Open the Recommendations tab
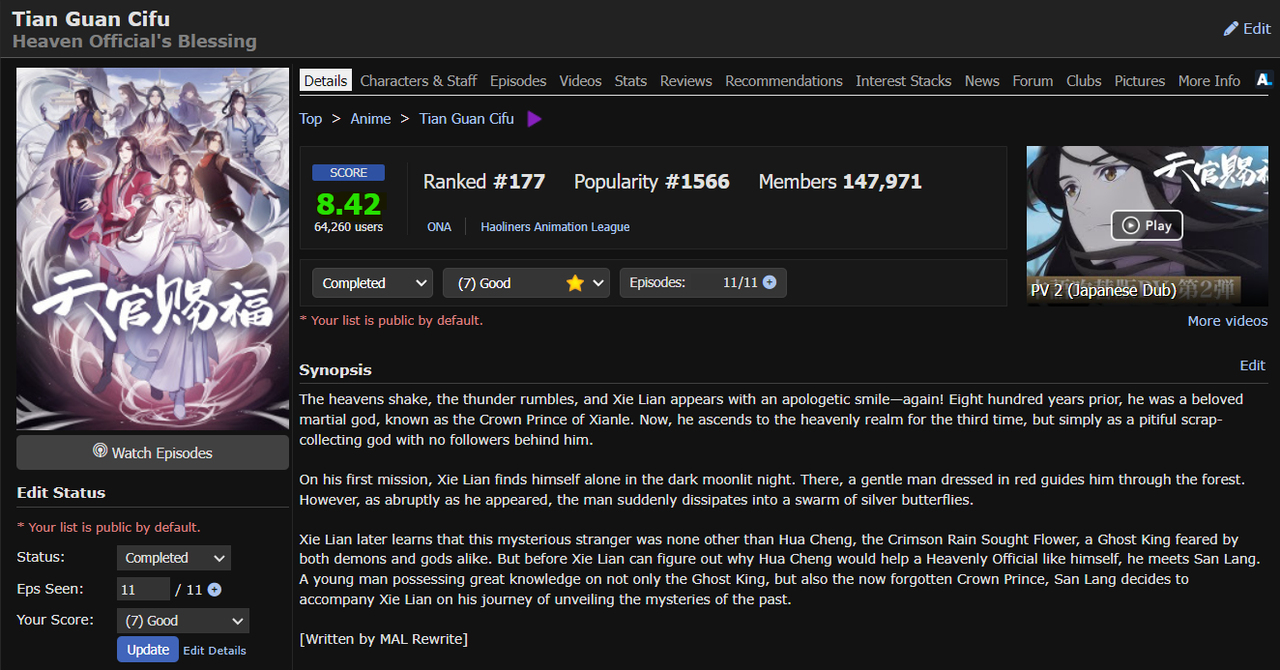This screenshot has height=670, width=1280. (x=784, y=81)
